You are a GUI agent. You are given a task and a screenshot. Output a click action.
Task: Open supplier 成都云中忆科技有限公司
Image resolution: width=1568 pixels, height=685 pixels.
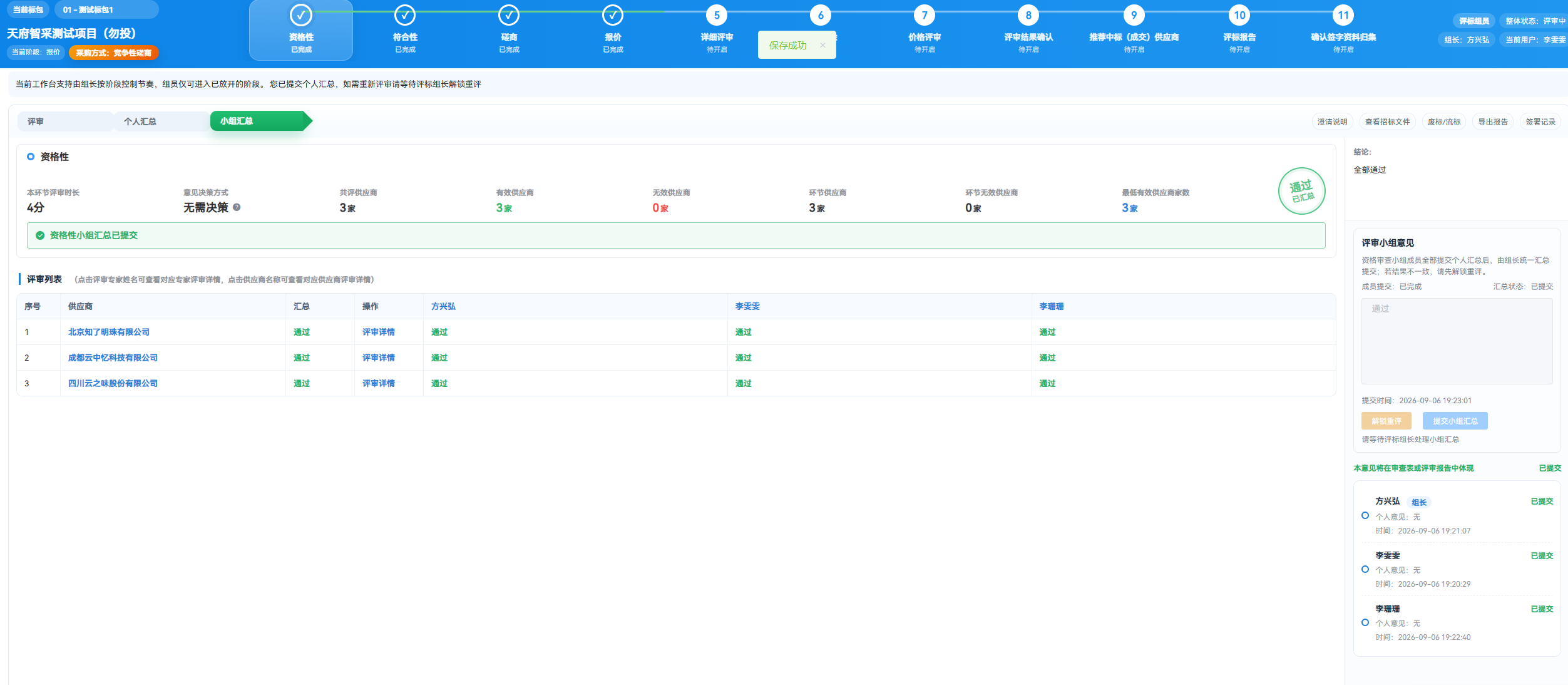113,358
